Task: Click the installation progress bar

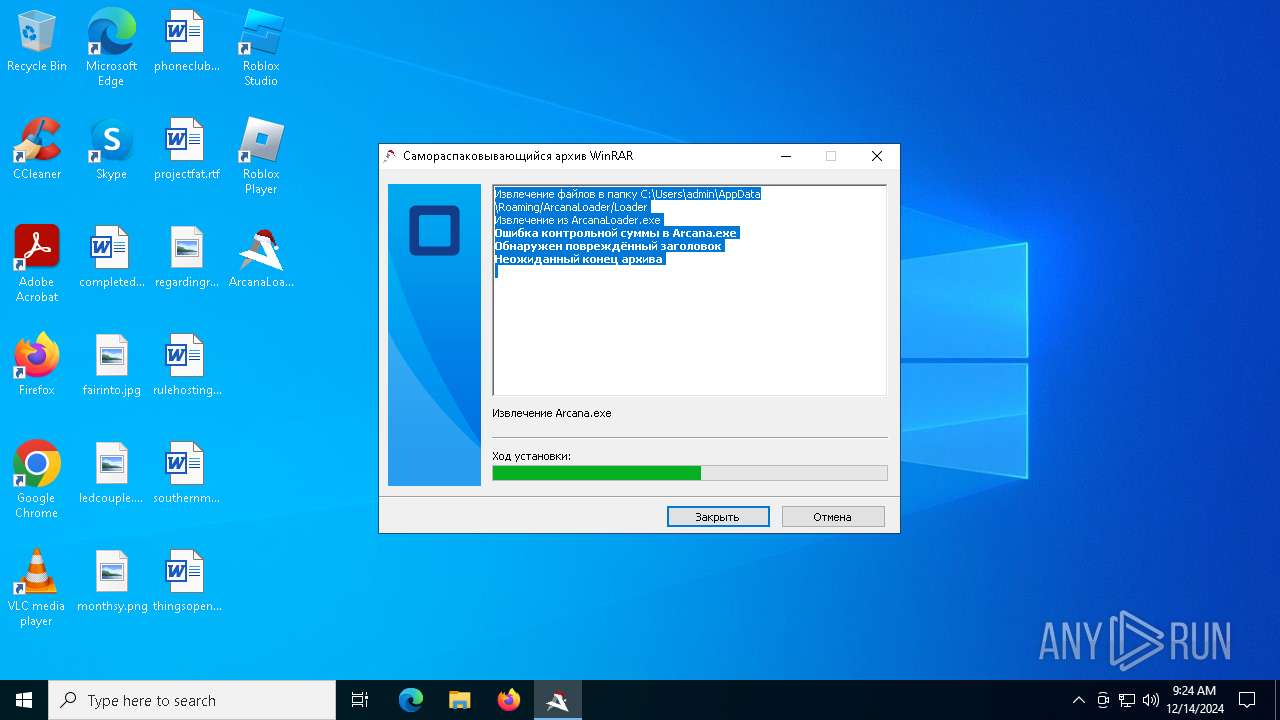Action: click(x=690, y=473)
